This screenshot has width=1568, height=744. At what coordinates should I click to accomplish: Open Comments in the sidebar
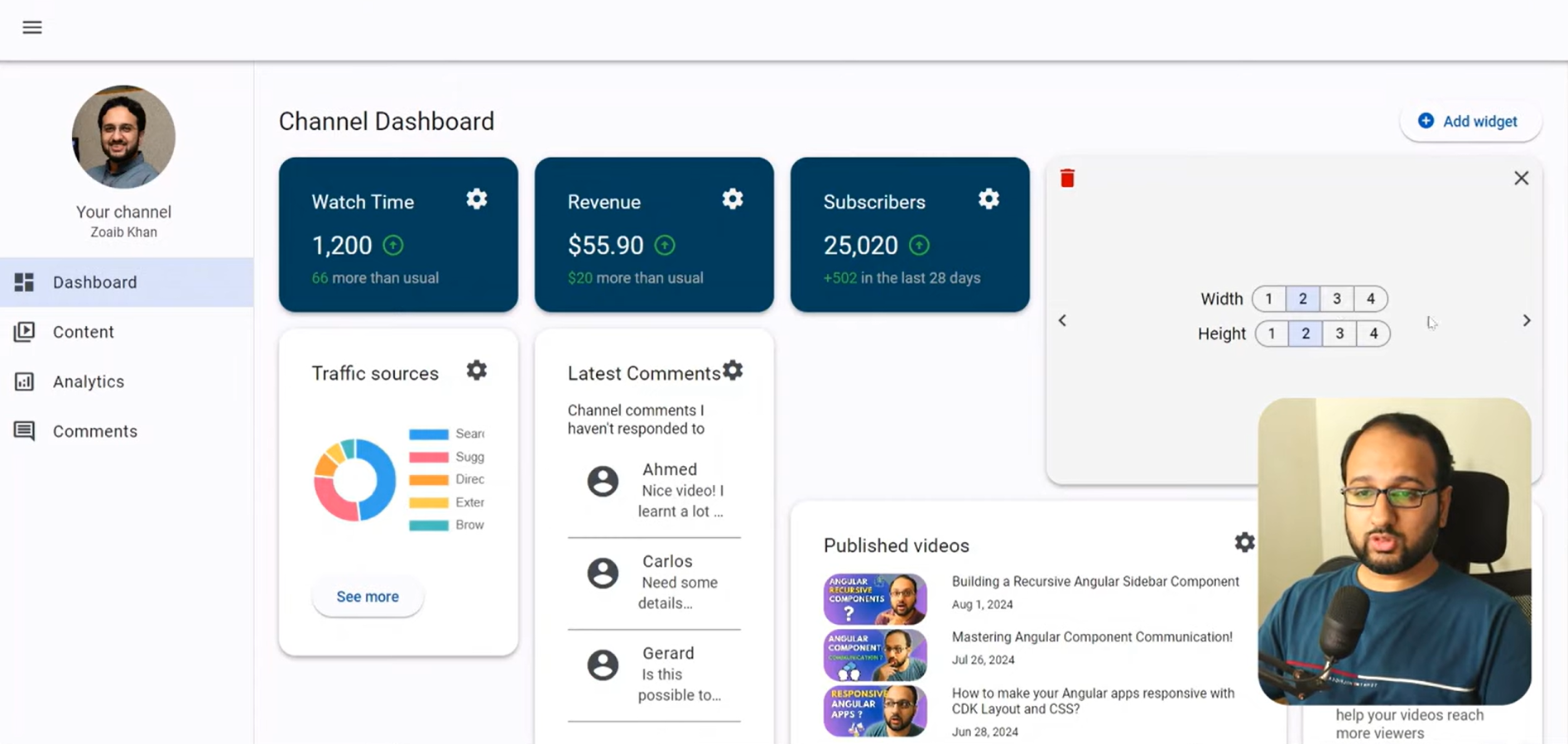coord(127,431)
